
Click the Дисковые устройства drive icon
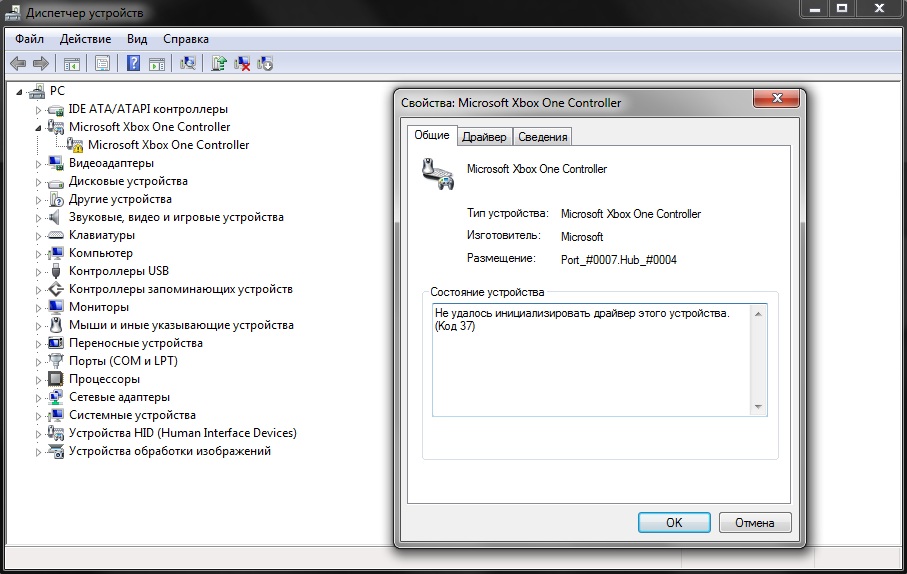[56, 182]
